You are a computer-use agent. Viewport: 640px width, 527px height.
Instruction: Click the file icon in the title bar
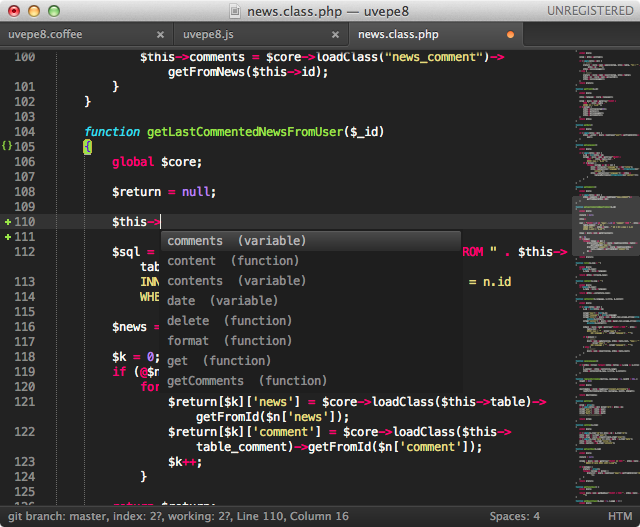pyautogui.click(x=235, y=11)
